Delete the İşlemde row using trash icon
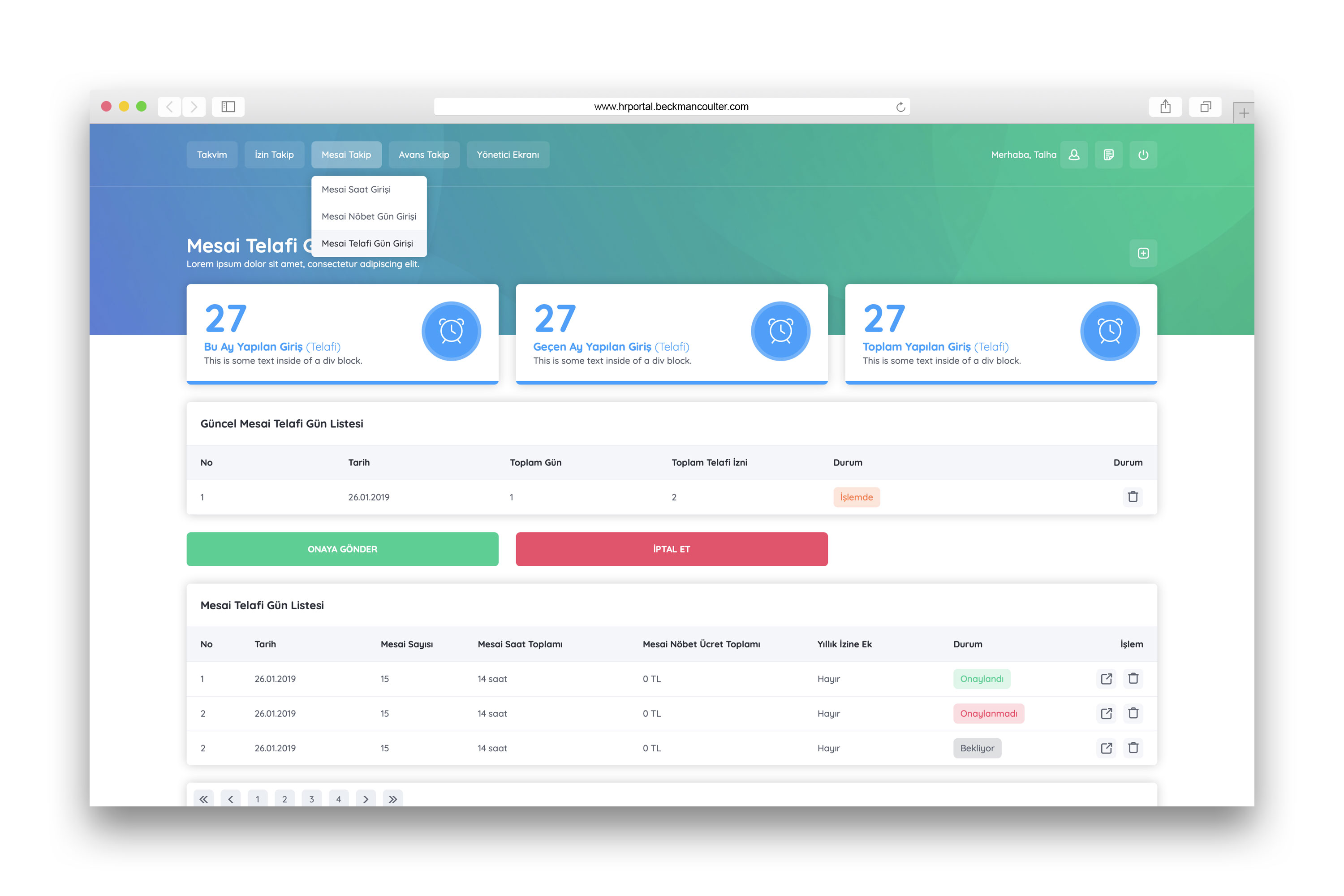Viewport: 1344px width, 896px height. (1133, 496)
